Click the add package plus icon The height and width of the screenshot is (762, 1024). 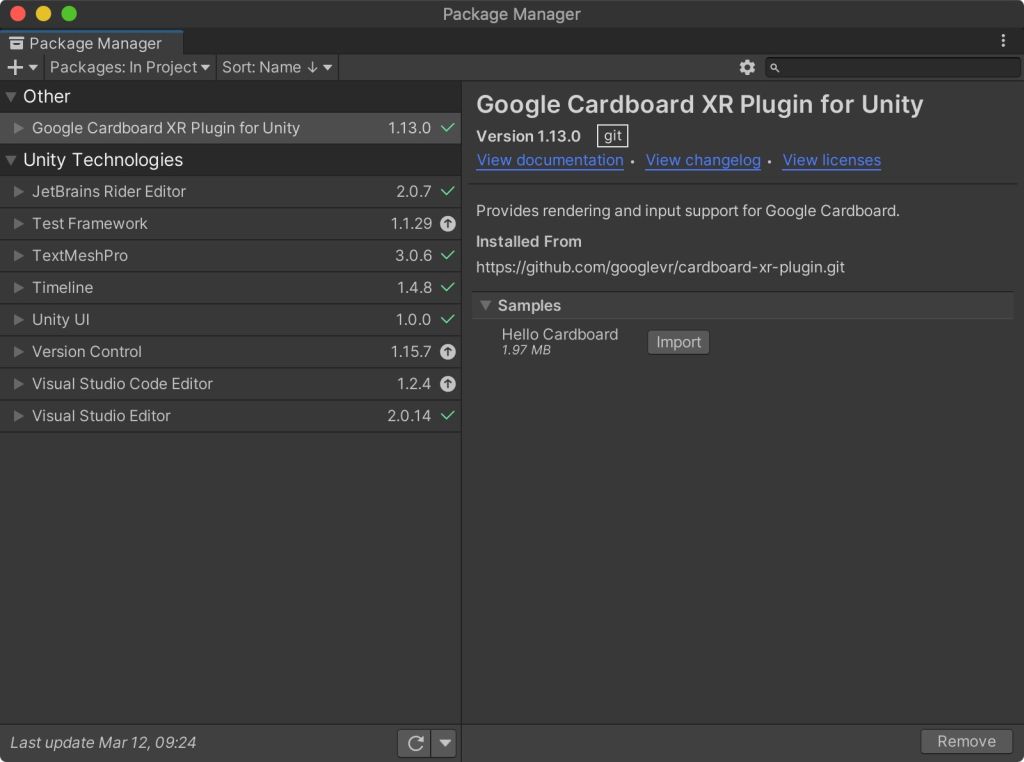pyautogui.click(x=16, y=67)
